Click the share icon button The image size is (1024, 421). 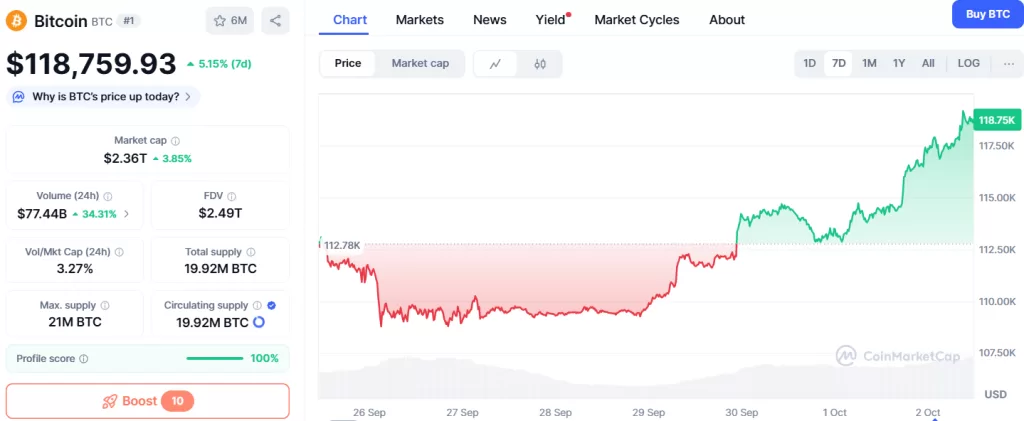coord(275,20)
